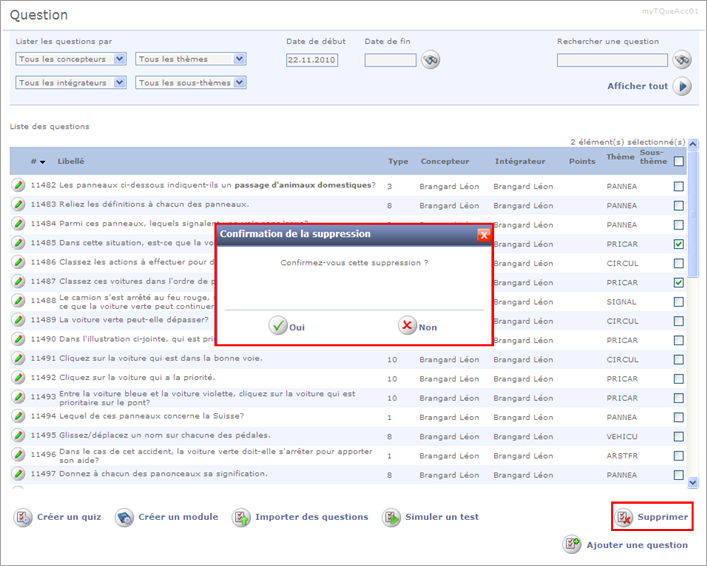Click the edit pencil icon for question 11482
The image size is (707, 566).
pyautogui.click(x=18, y=185)
